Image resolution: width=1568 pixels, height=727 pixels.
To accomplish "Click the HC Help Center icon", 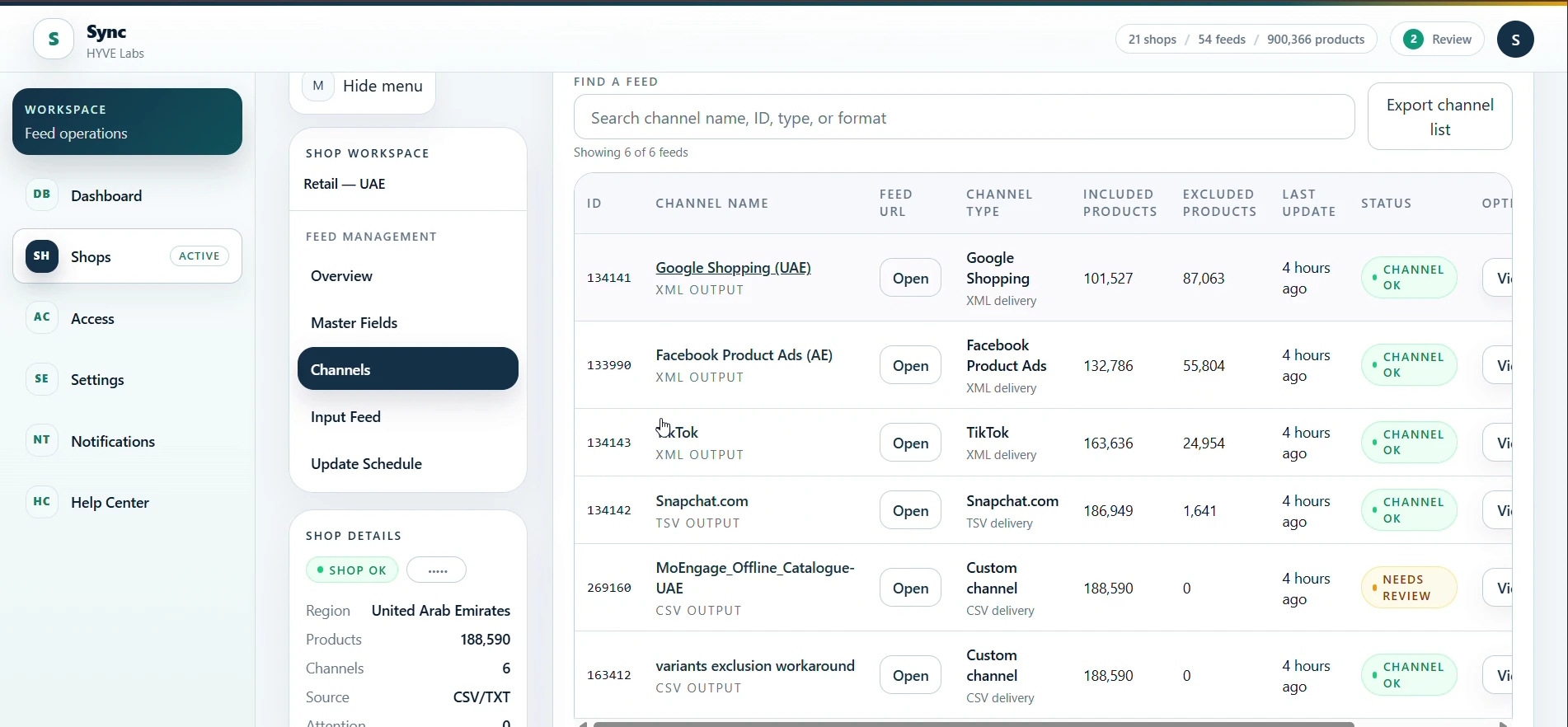I will click(42, 502).
